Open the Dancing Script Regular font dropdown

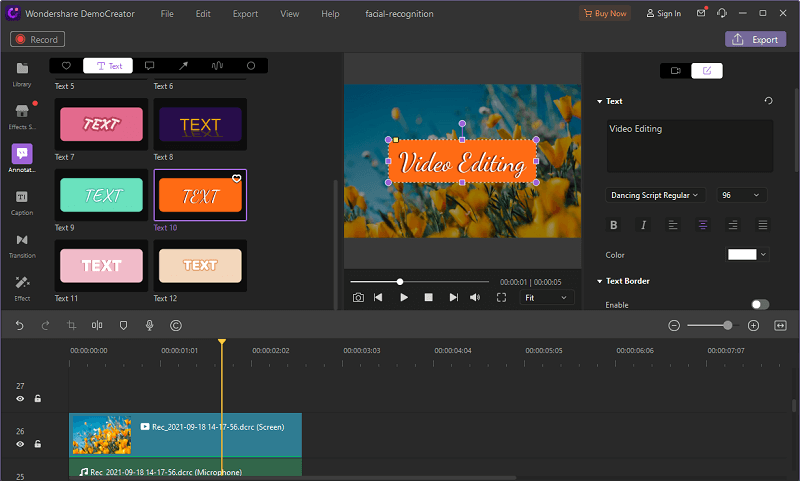[x=655, y=195]
